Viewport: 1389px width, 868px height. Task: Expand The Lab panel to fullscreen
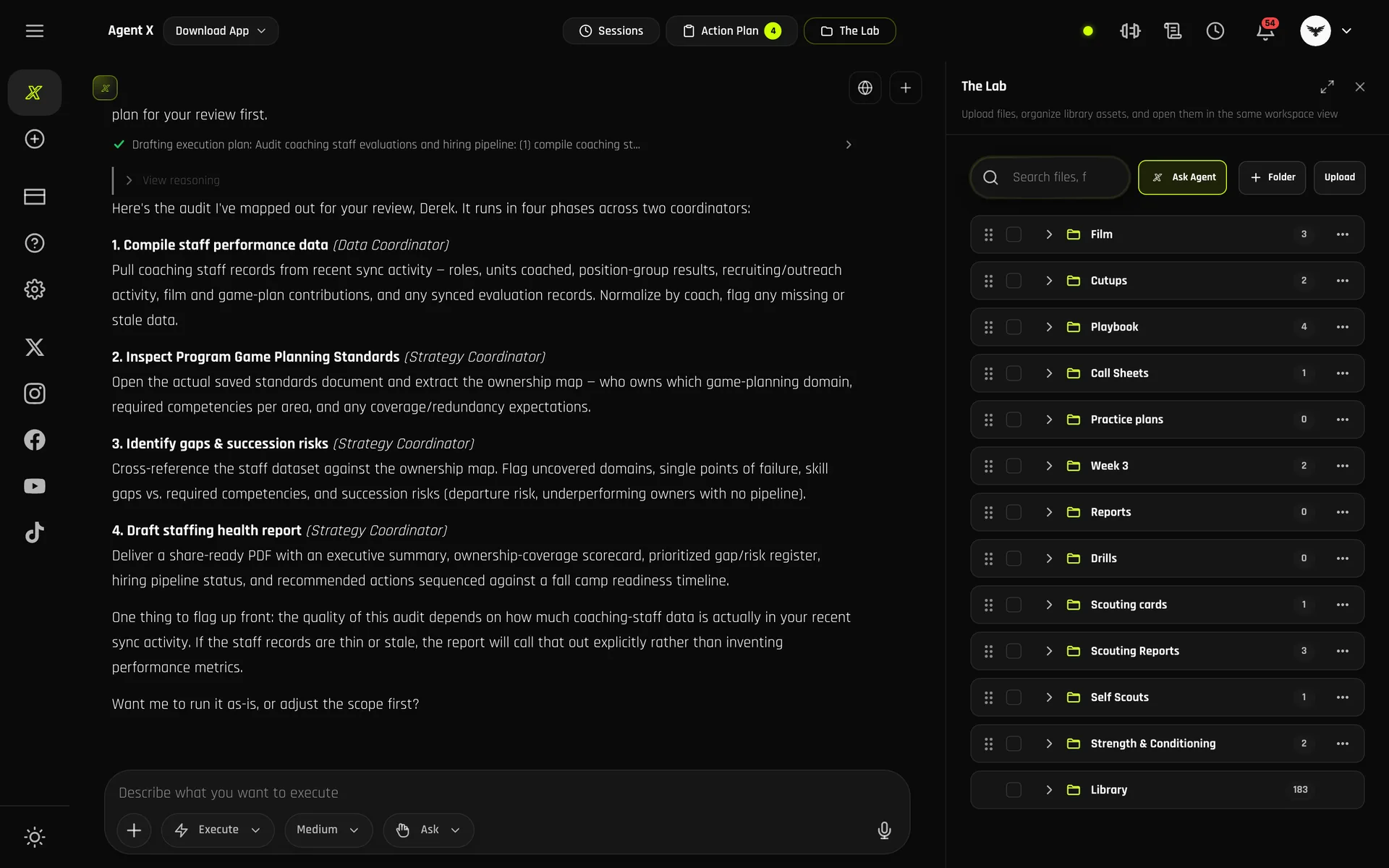pos(1327,87)
